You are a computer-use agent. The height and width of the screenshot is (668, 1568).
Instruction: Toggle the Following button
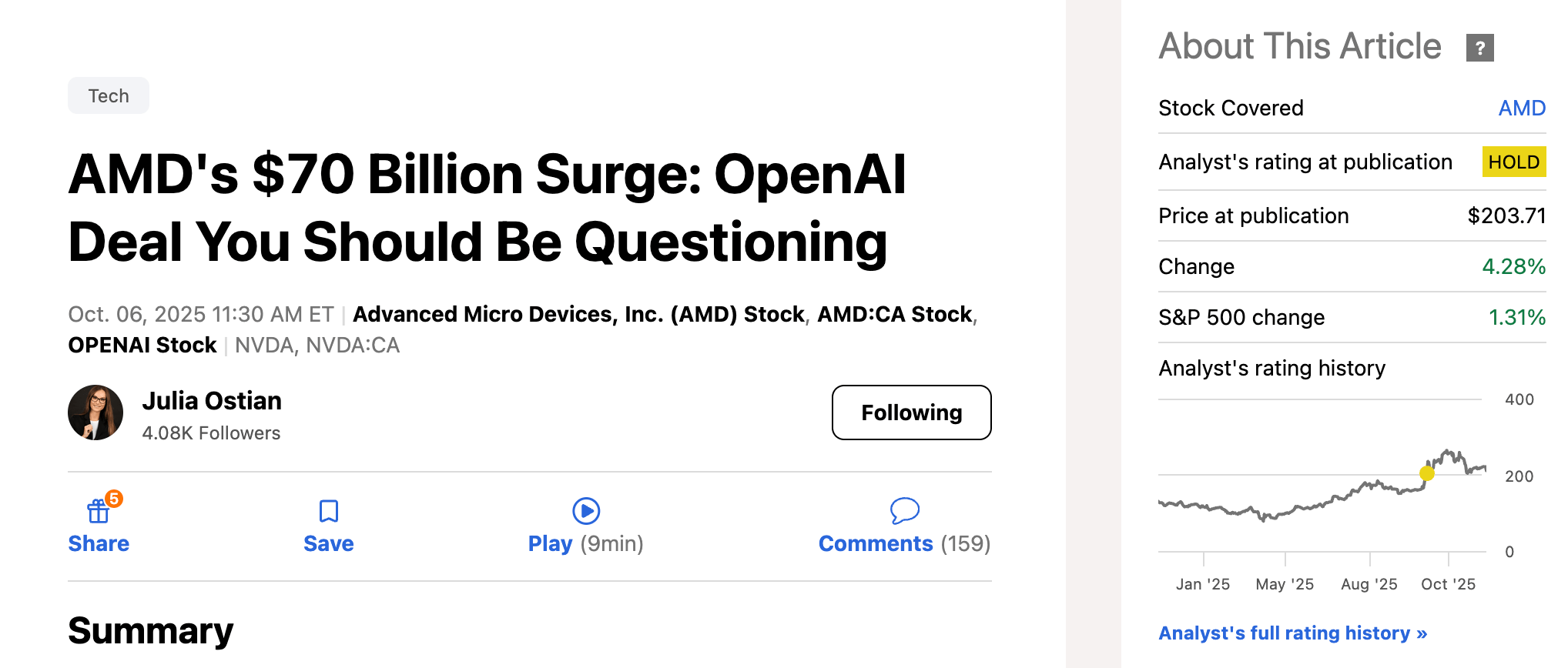(911, 412)
